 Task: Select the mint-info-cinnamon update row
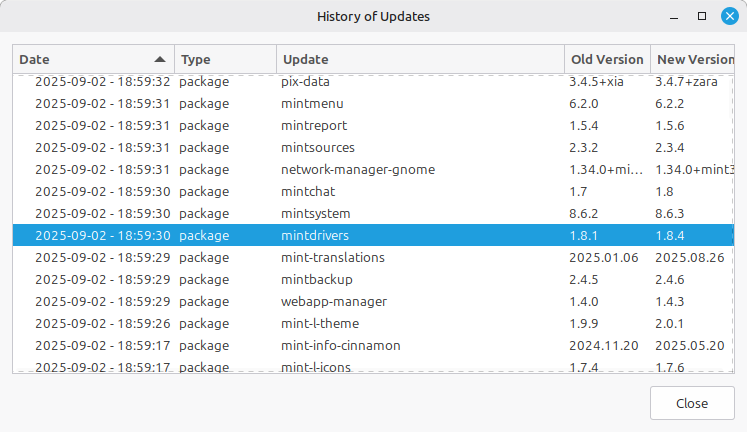[373, 345]
